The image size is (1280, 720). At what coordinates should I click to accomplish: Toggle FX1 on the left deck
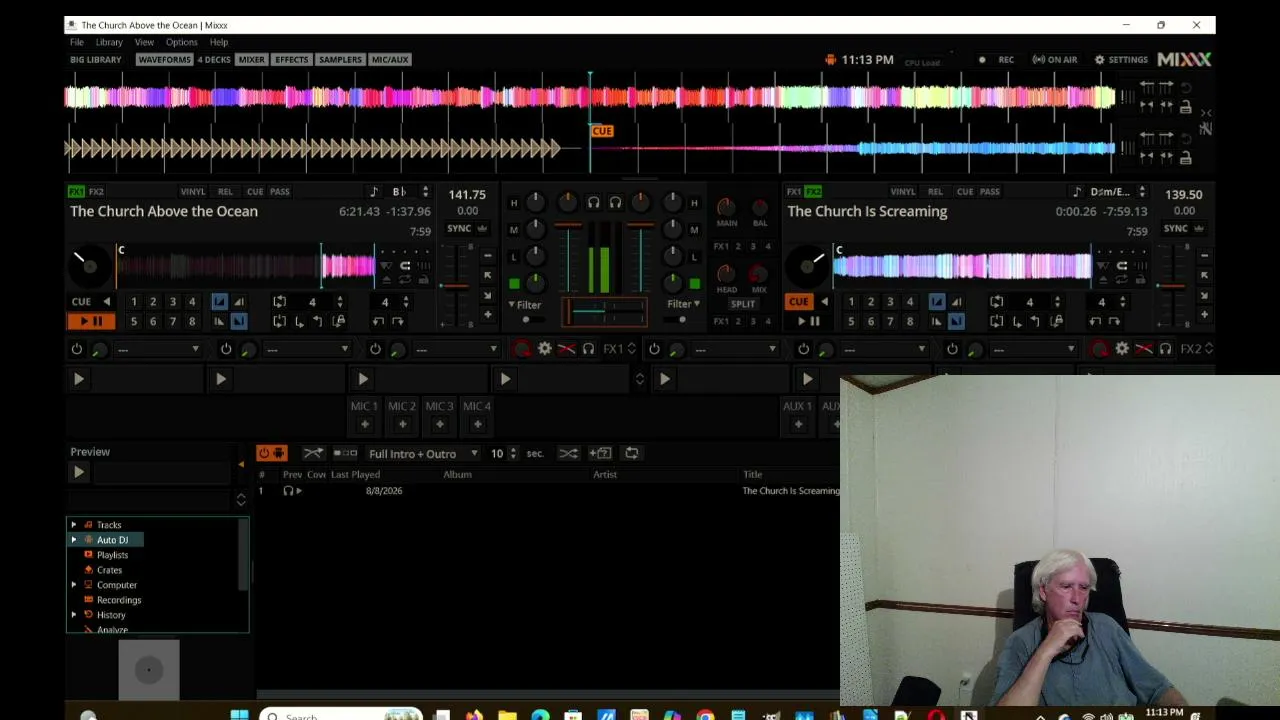coord(76,192)
